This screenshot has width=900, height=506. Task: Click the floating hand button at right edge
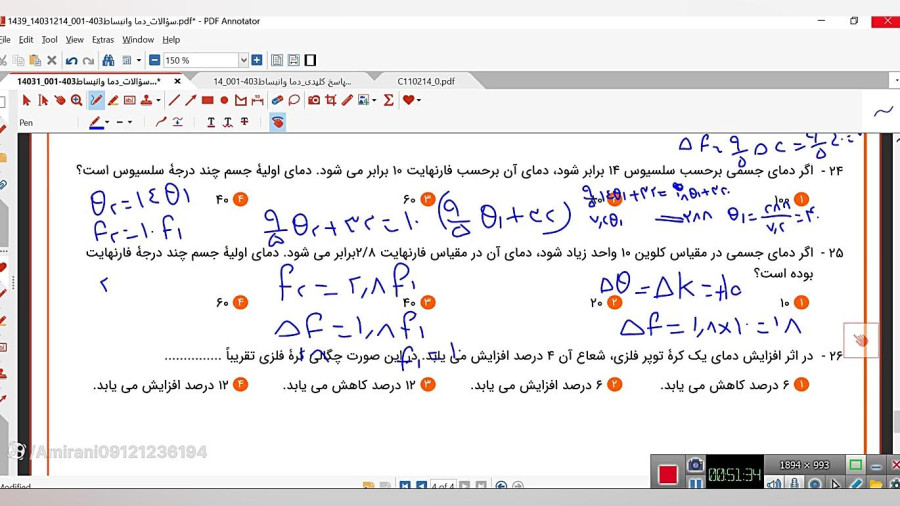pos(860,340)
